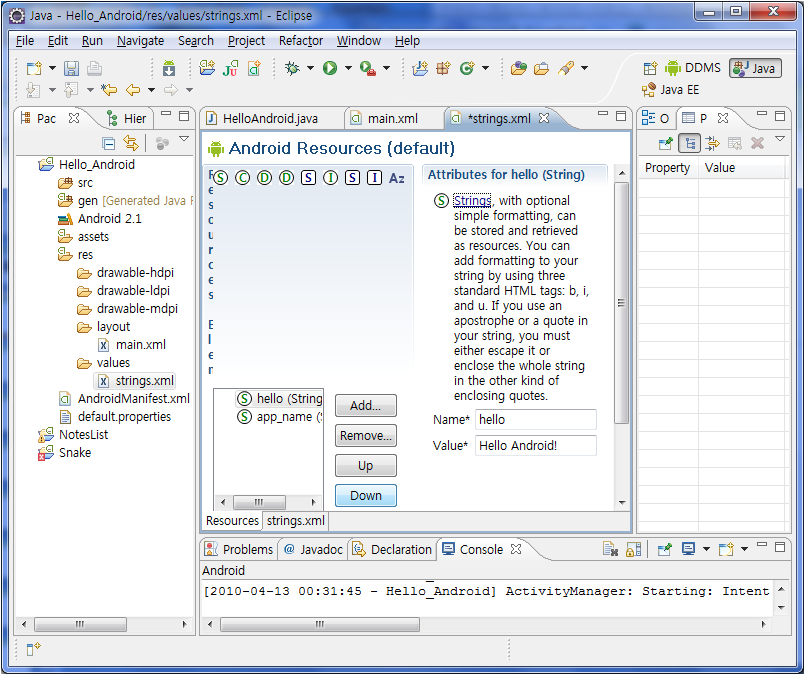The height and width of the screenshot is (675, 805).
Task: Open the Package Explorer view menu triangle
Action: [x=184, y=139]
